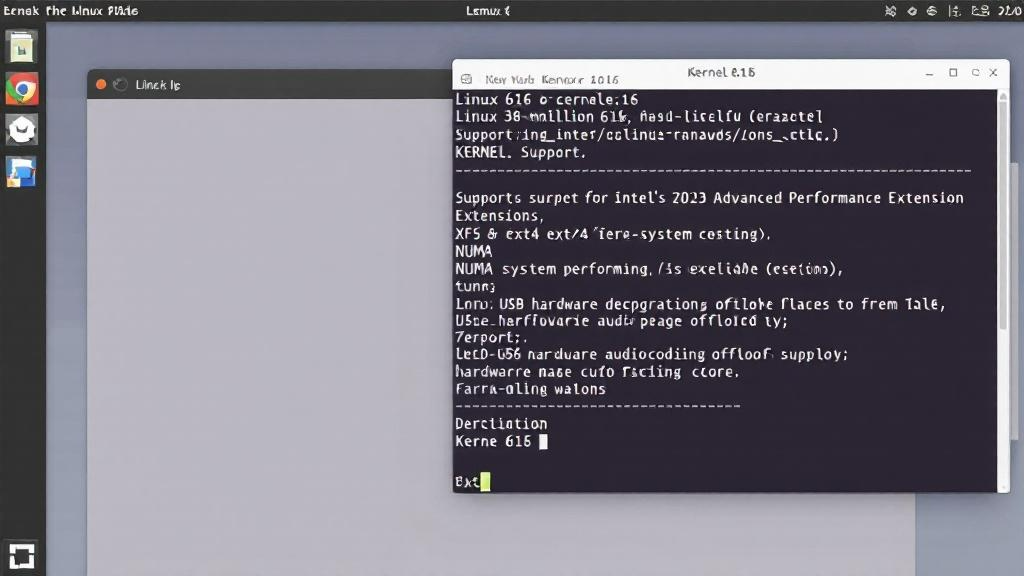Click the terminal window menu icon
This screenshot has width=1024, height=576.
pyautogui.click(x=466, y=79)
